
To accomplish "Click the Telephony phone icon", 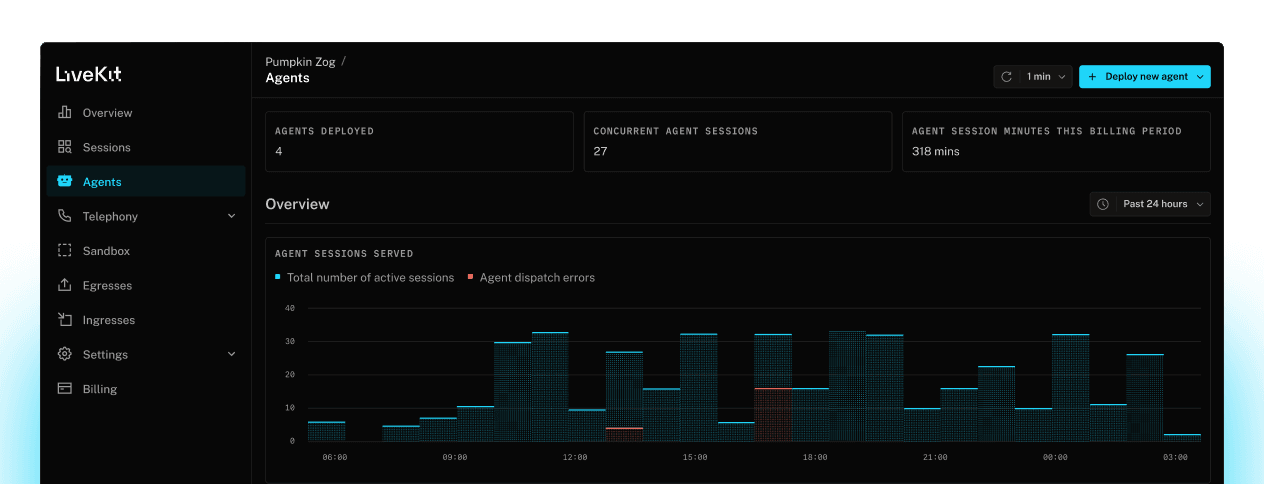I will coord(65,216).
